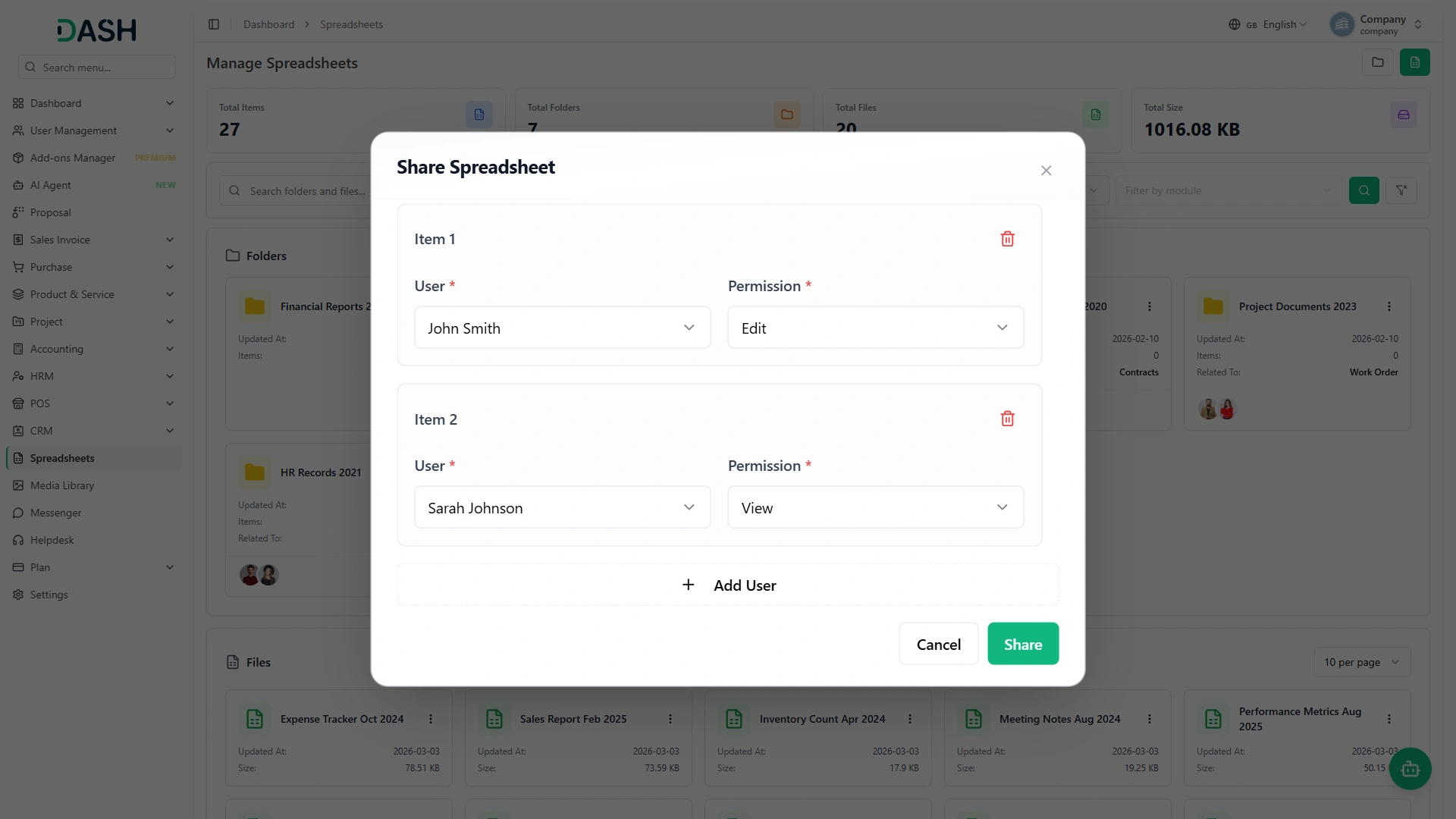Toggle the sidebar panel icon

pyautogui.click(x=214, y=24)
